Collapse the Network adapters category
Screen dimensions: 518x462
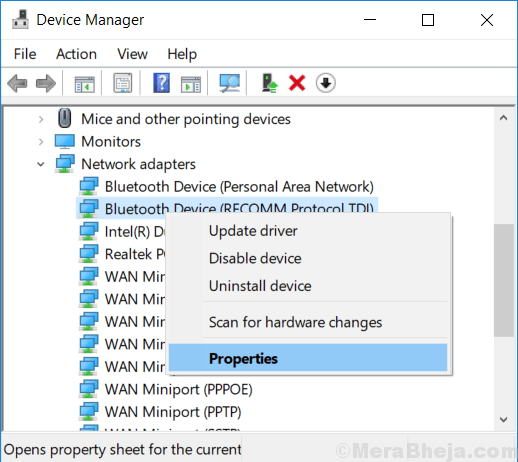pos(41,164)
